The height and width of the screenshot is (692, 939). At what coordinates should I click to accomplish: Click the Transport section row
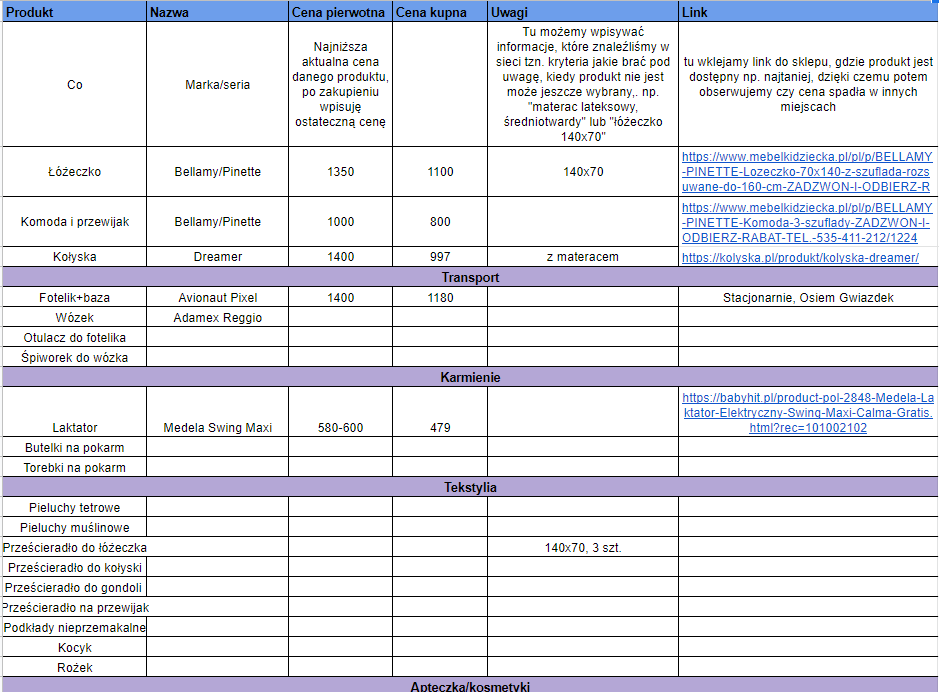[470, 277]
